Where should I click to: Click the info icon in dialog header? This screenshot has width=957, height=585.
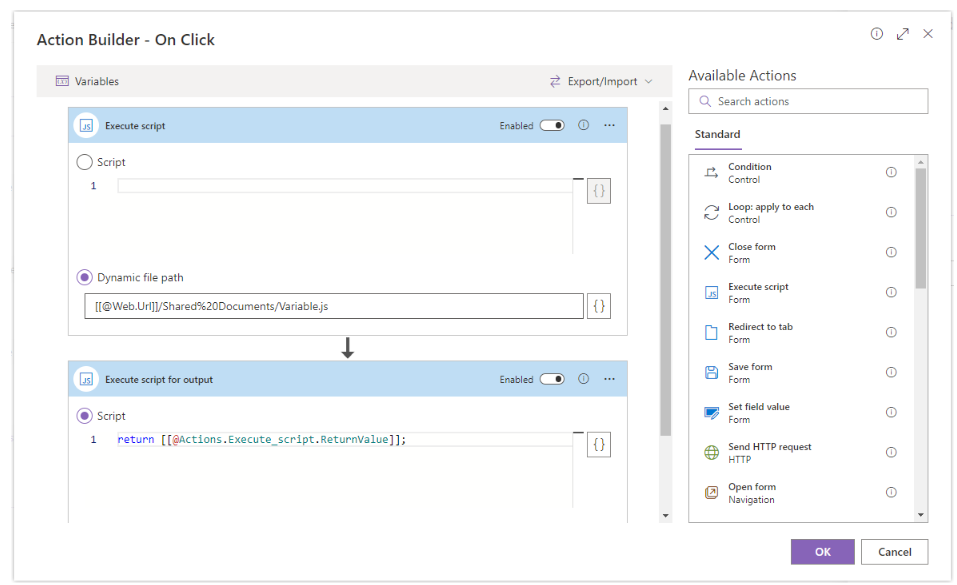876,34
